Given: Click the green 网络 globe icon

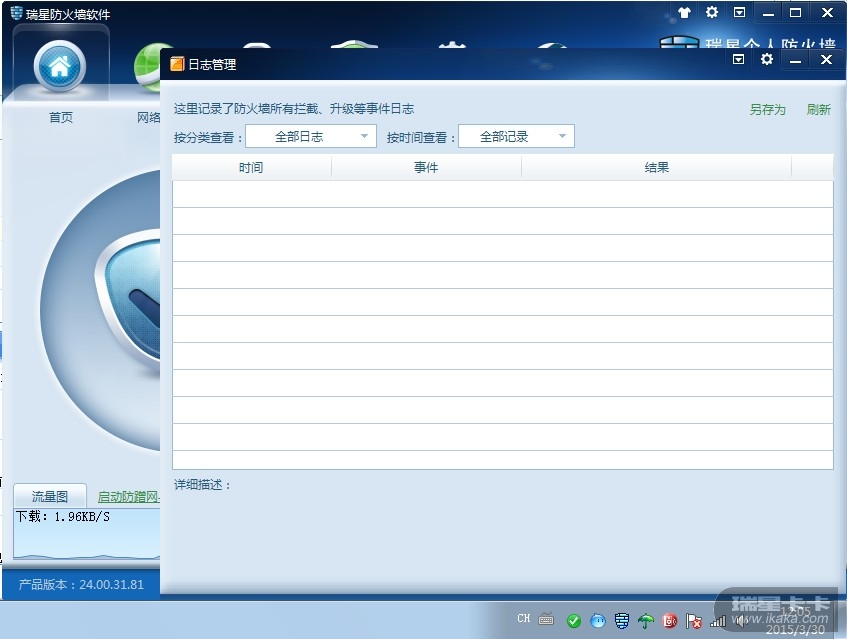Looking at the screenshot, I should click(x=147, y=68).
